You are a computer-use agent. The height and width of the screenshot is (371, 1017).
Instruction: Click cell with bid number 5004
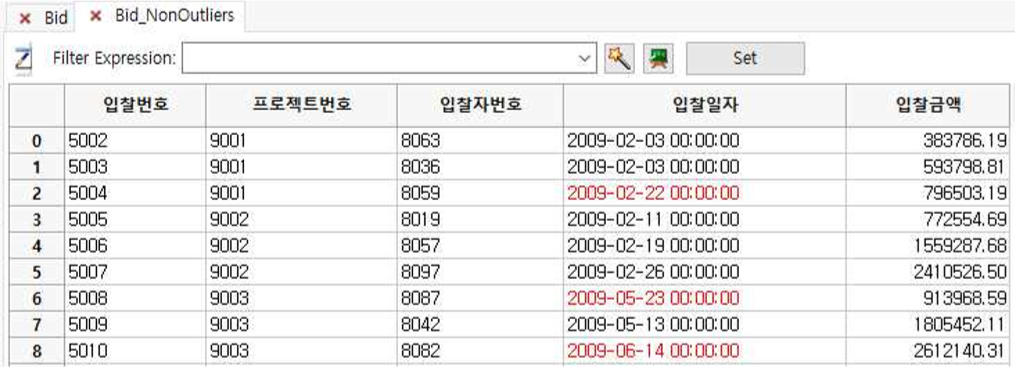tap(135, 193)
